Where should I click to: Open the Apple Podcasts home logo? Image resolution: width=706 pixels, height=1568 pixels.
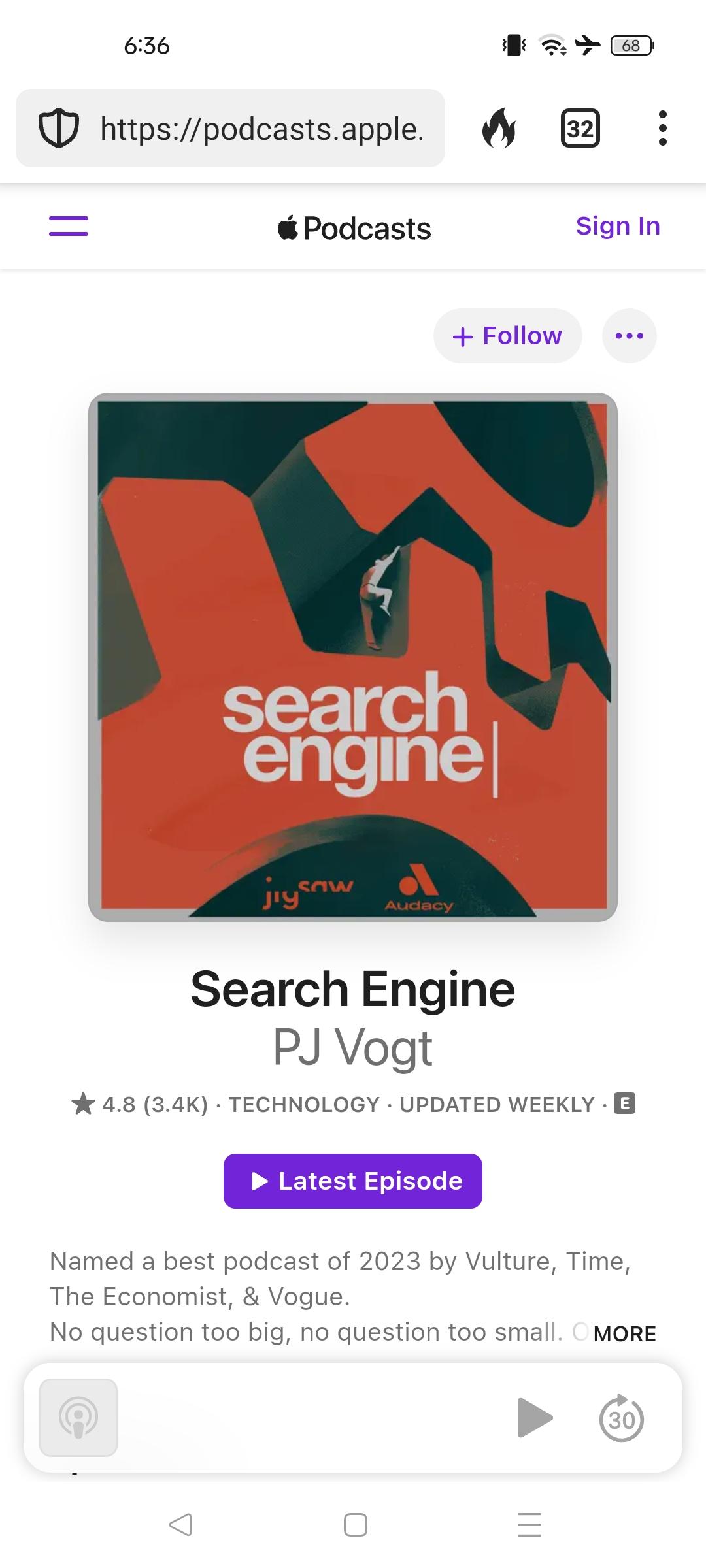(354, 228)
